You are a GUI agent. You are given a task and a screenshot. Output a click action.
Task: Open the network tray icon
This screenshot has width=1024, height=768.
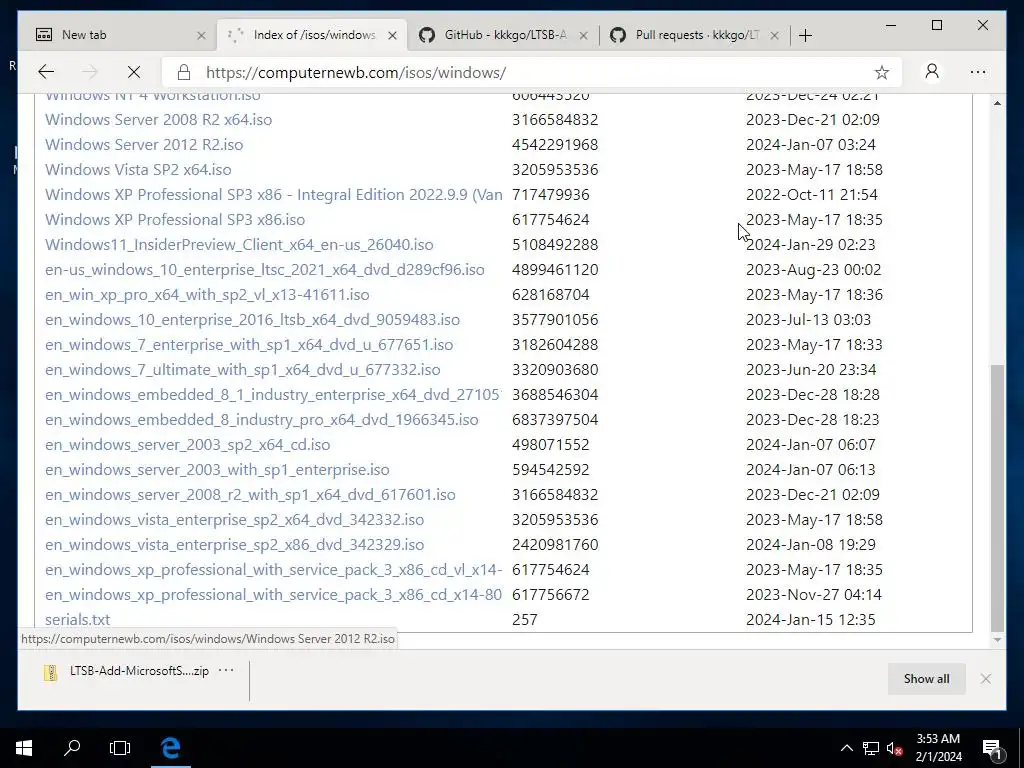pyautogui.click(x=871, y=748)
